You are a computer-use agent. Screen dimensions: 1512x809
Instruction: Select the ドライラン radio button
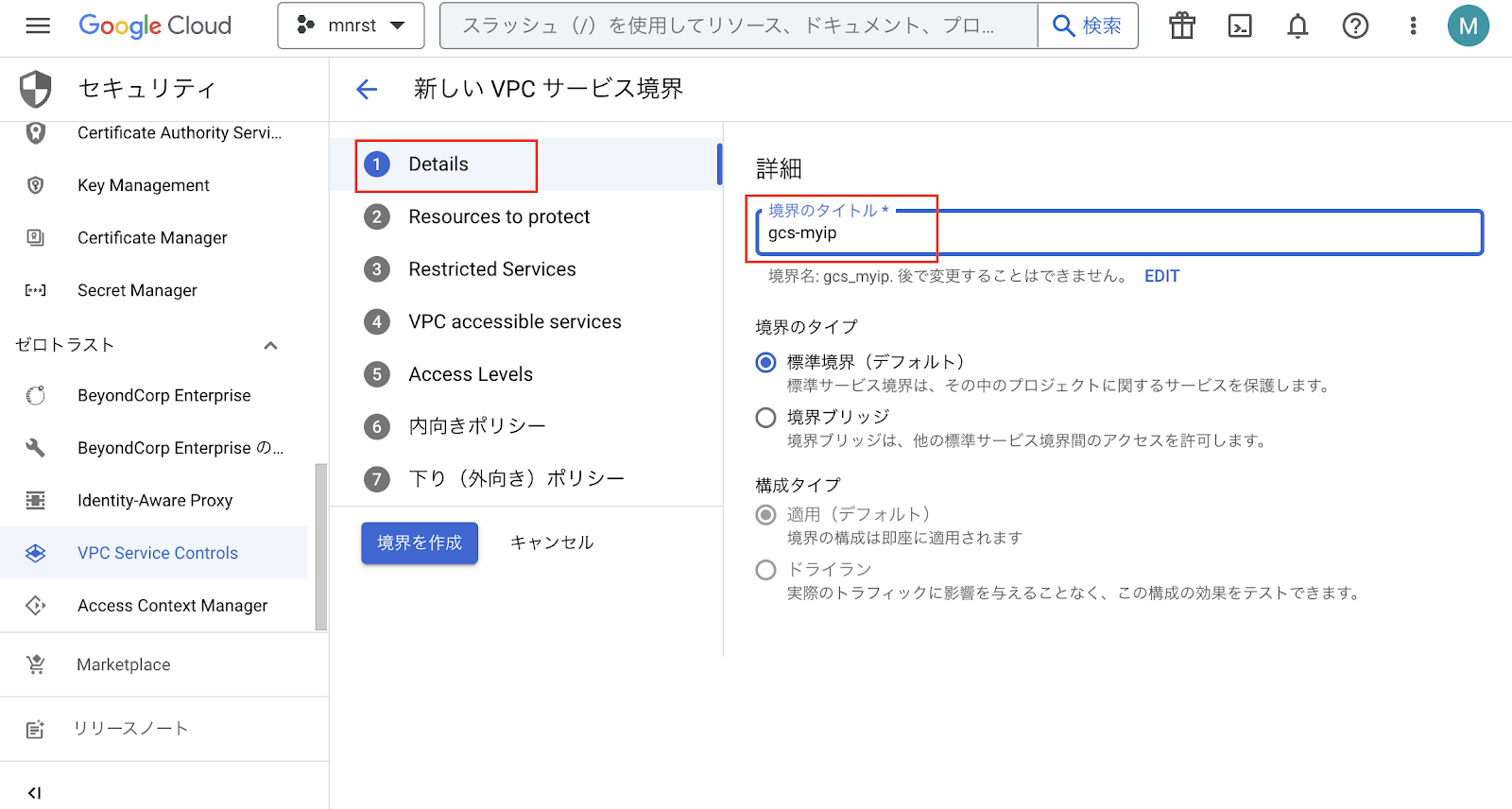pos(766,570)
